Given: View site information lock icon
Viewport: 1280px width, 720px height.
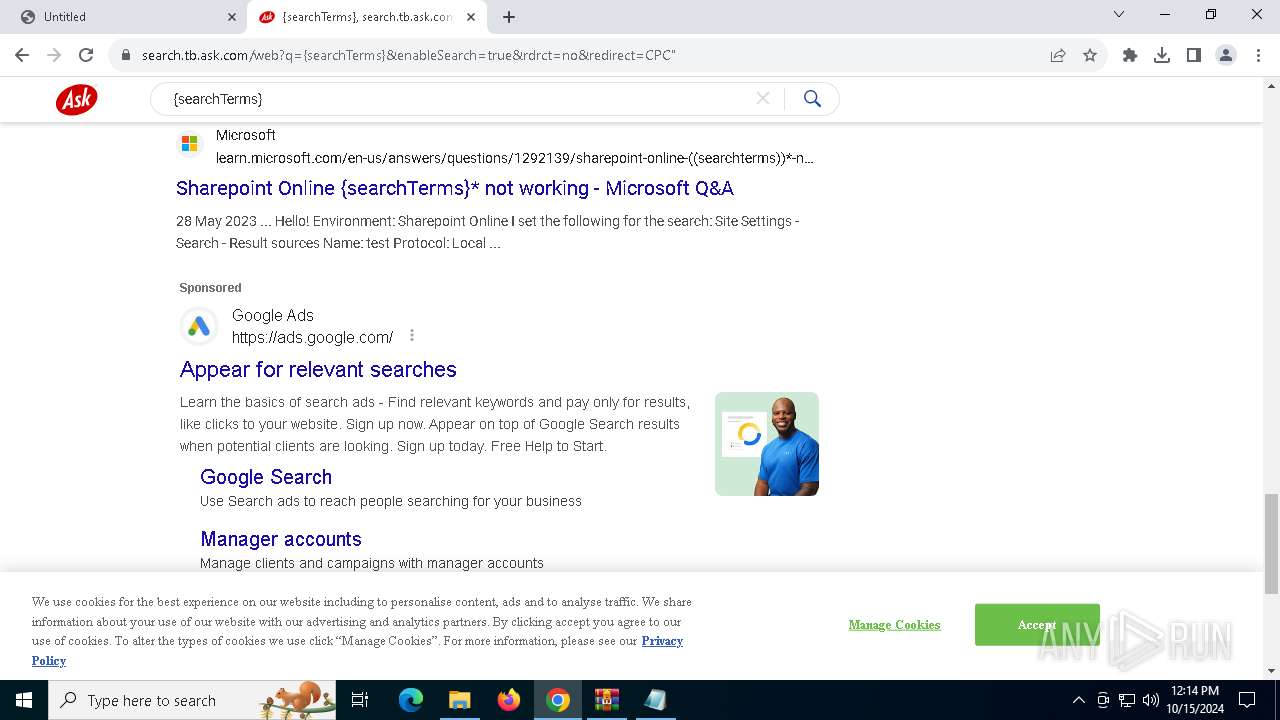Looking at the screenshot, I should [x=126, y=55].
